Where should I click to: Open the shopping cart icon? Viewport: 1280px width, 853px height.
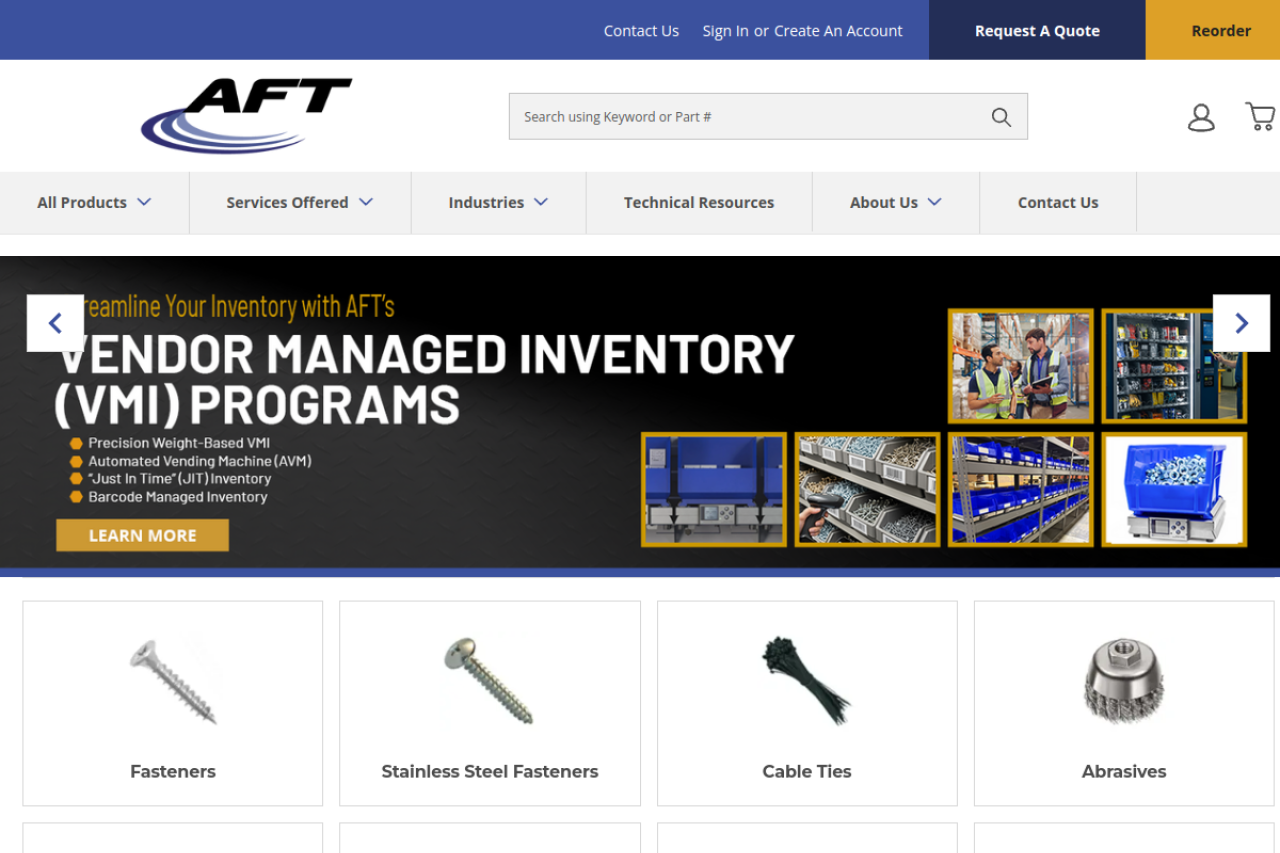pyautogui.click(x=1259, y=116)
